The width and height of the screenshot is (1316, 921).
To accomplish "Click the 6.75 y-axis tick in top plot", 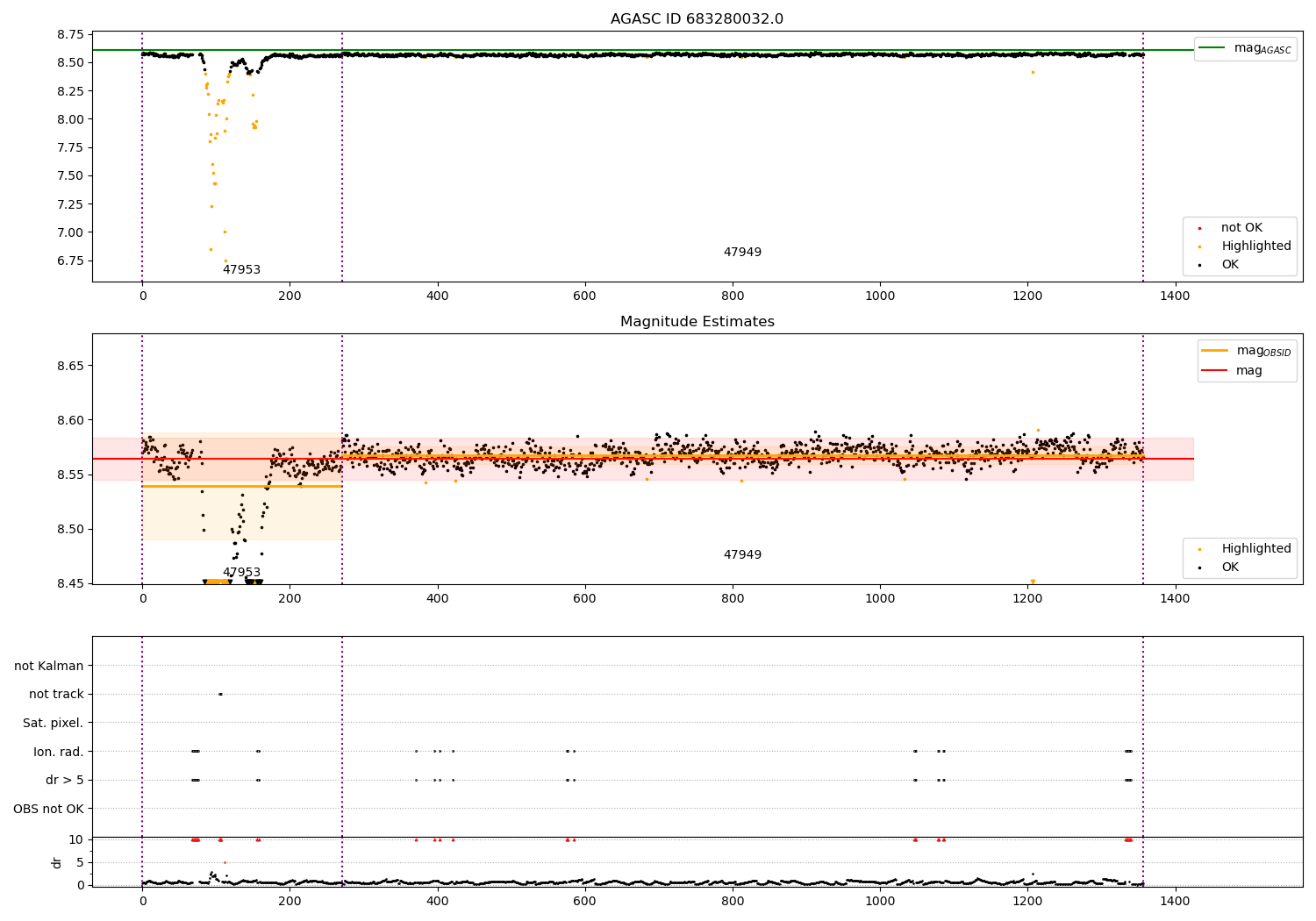I will click(71, 261).
